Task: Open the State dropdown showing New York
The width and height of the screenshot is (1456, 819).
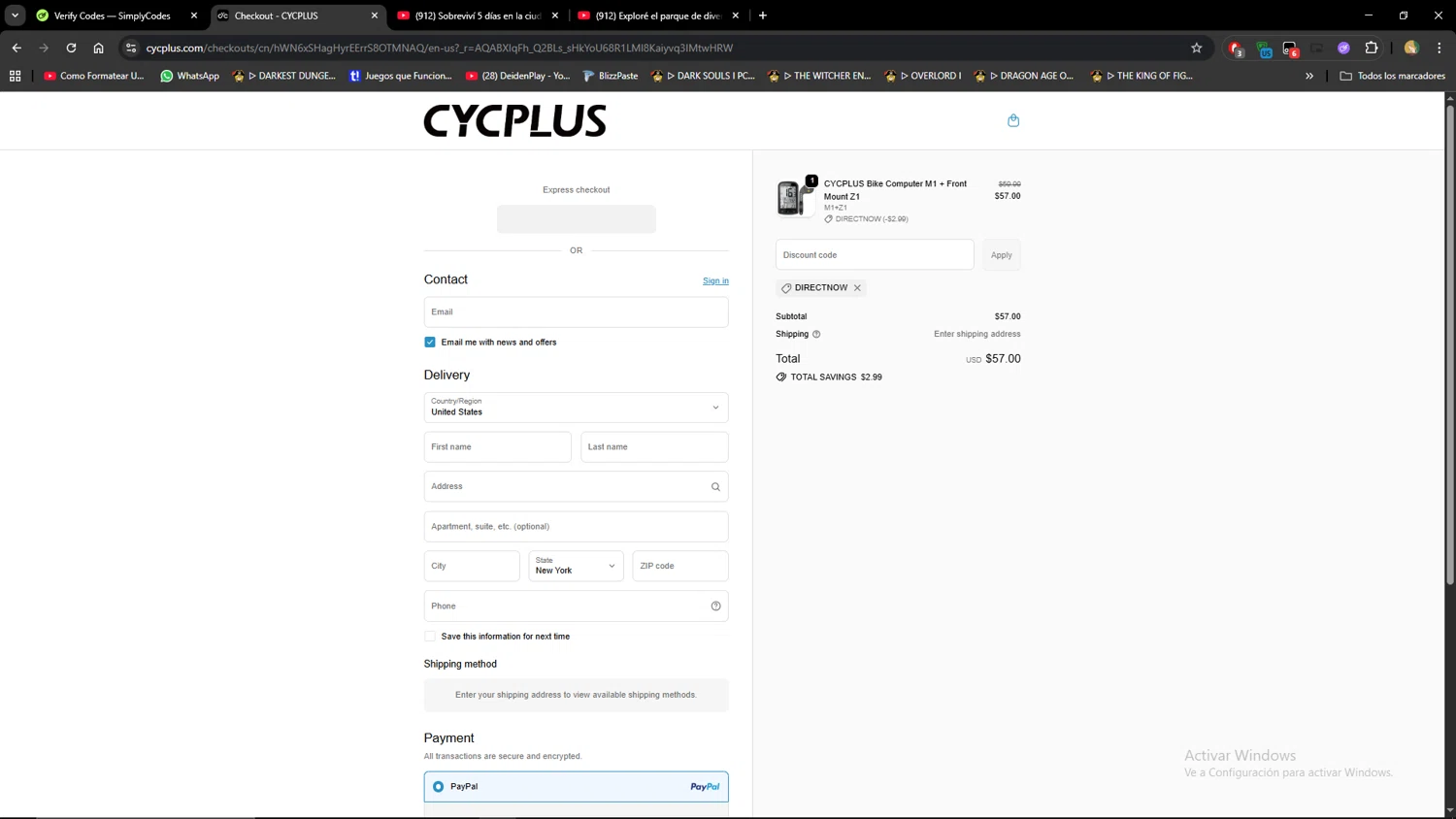Action: tap(576, 566)
